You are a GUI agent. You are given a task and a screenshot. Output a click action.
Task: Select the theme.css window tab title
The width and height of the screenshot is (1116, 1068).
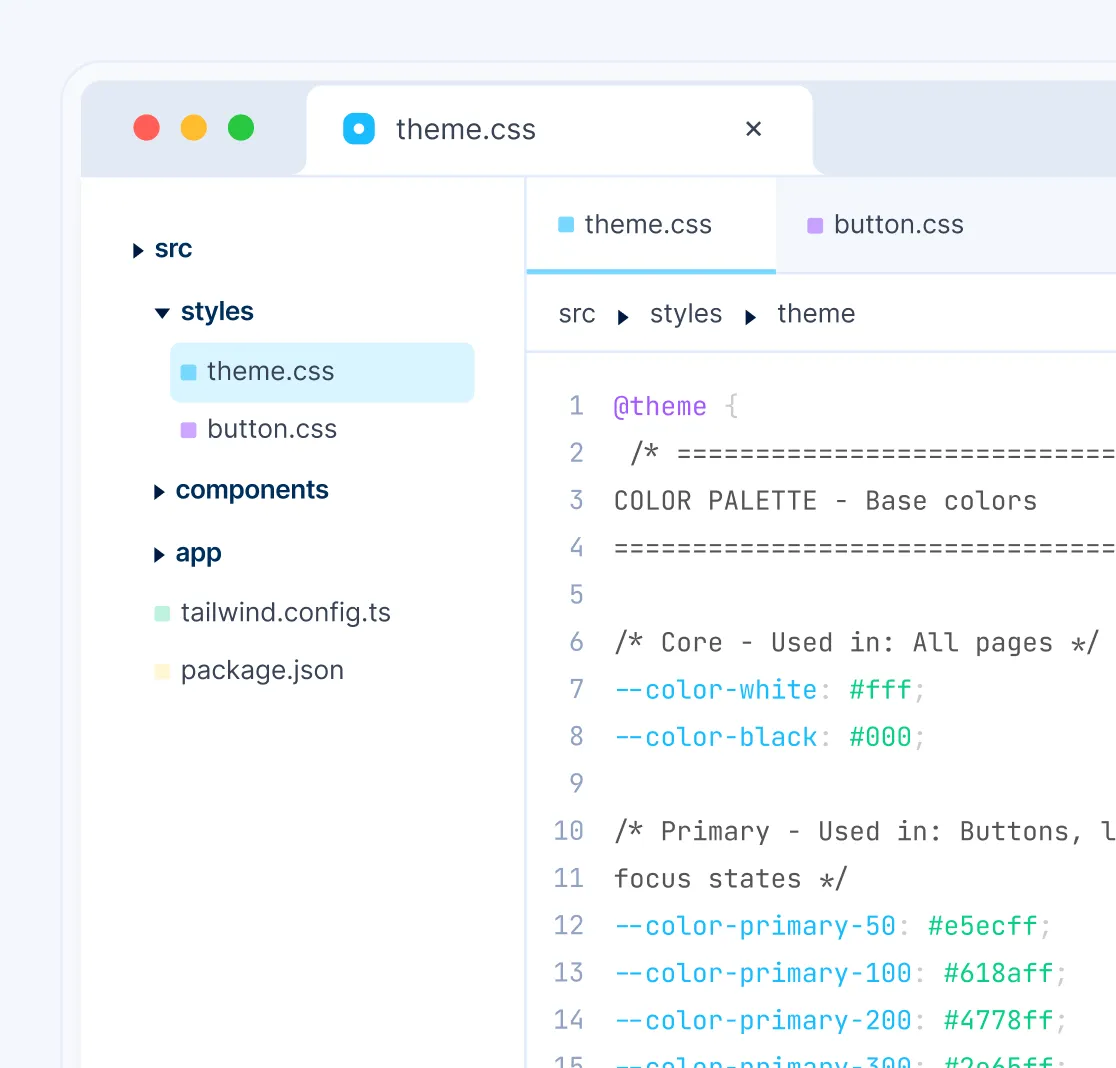pyautogui.click(x=465, y=129)
